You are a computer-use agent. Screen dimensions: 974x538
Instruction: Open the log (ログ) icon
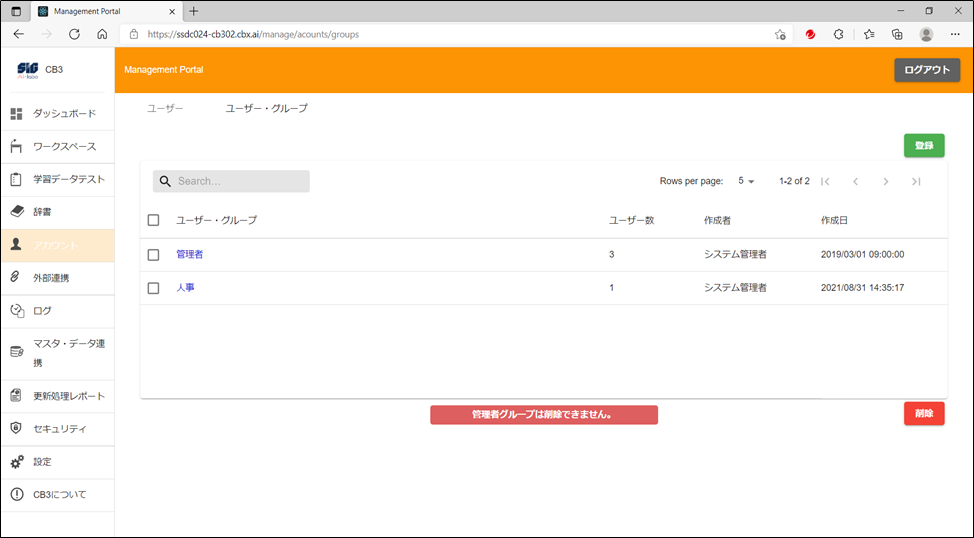(x=16, y=311)
